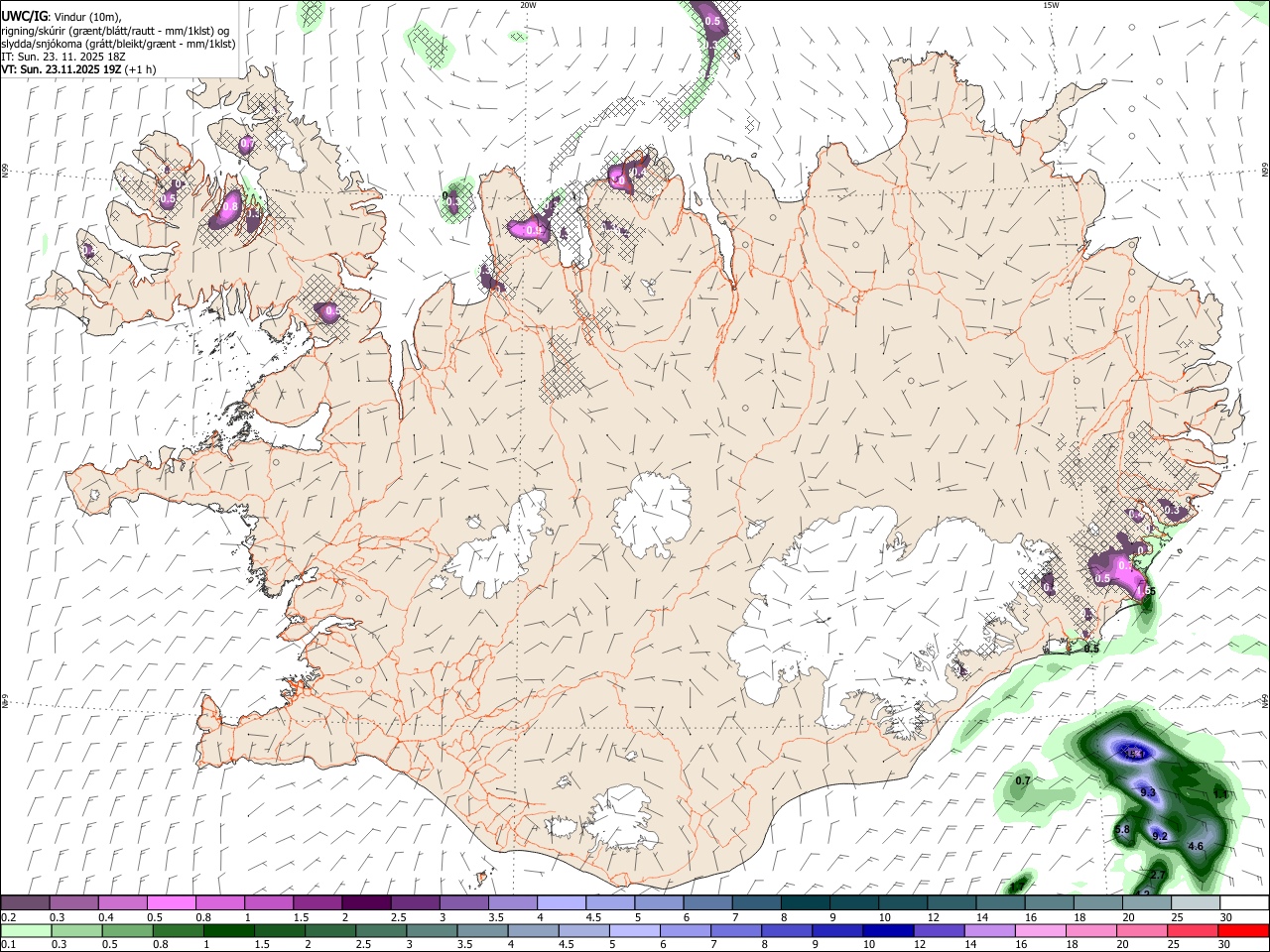Click the dark green 1–1.5 rain legend swatch
Image resolution: width=1270 pixels, height=952 pixels.
[x=227, y=930]
